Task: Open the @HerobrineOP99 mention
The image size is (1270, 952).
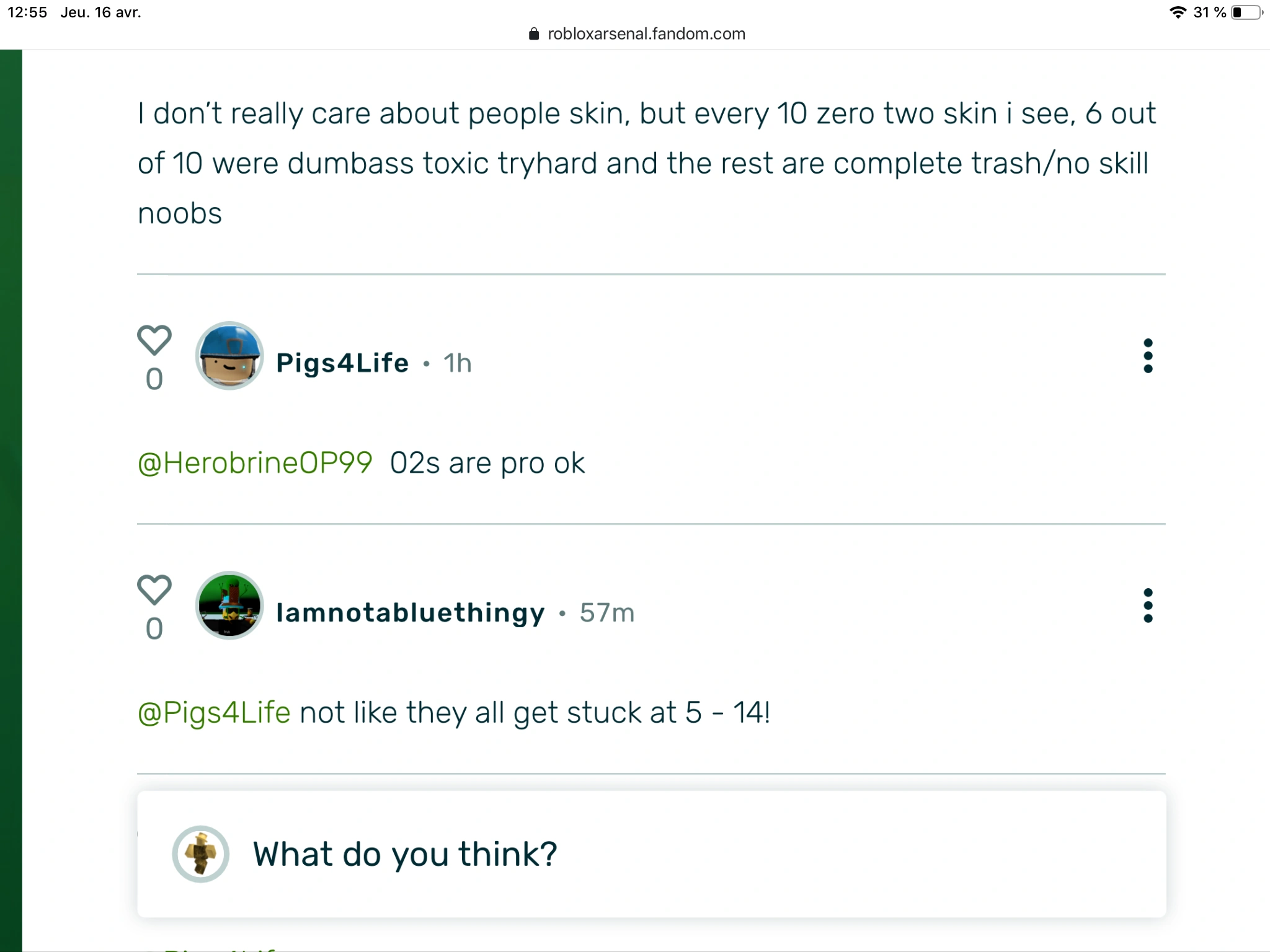Action: coord(255,463)
